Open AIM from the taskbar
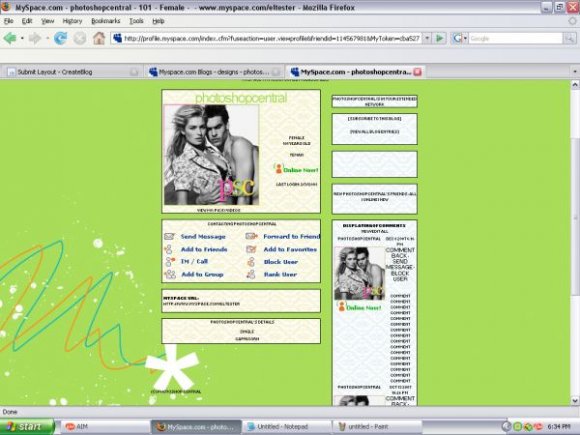This screenshot has height=435, width=580. [x=104, y=426]
